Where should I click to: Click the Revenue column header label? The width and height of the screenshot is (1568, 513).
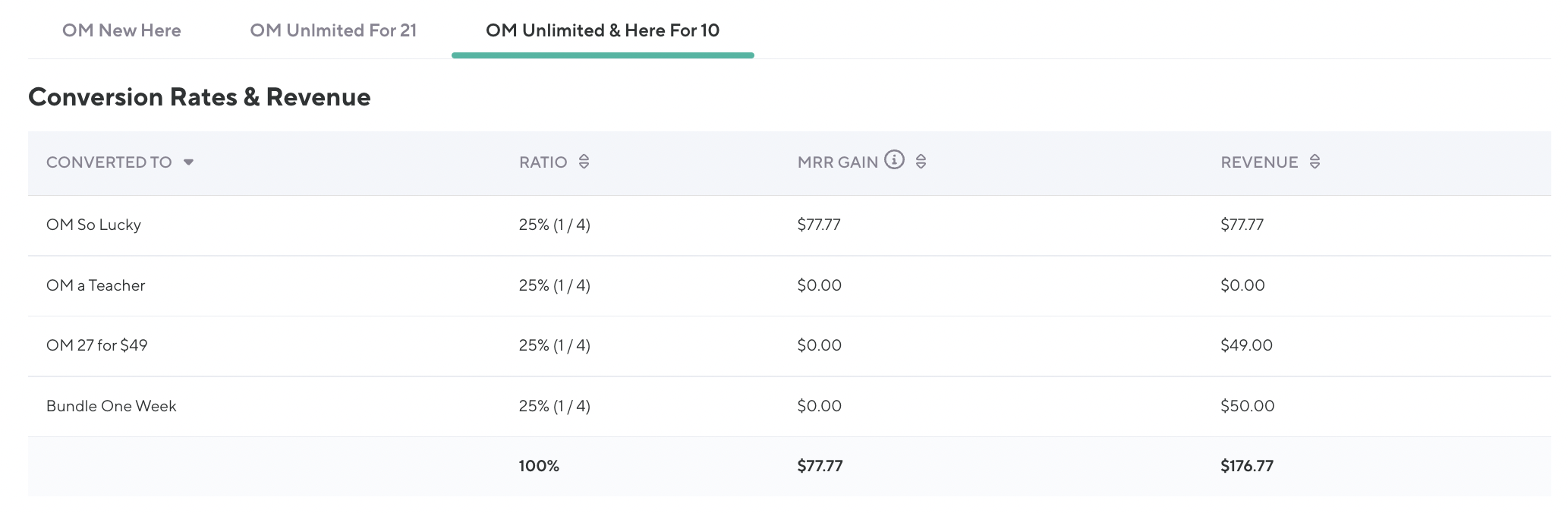(1259, 162)
